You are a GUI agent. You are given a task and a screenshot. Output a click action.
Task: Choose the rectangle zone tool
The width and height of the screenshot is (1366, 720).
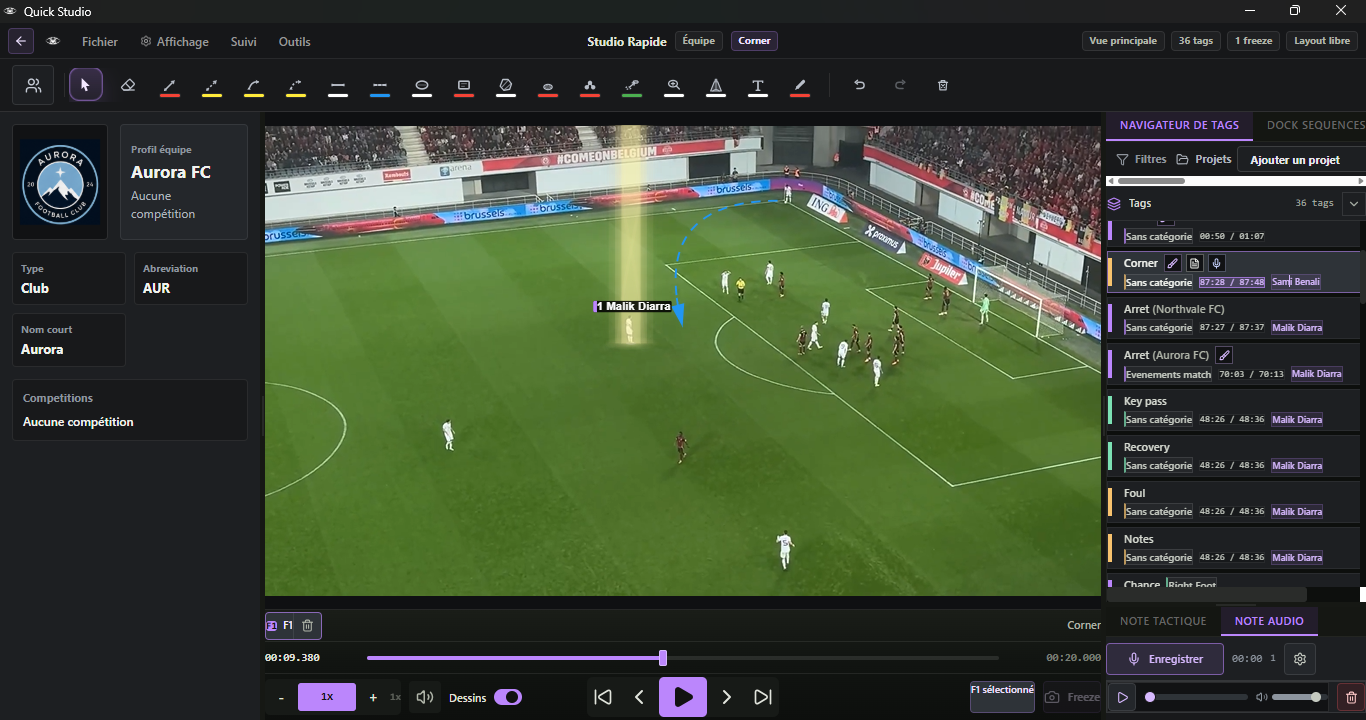tap(464, 85)
